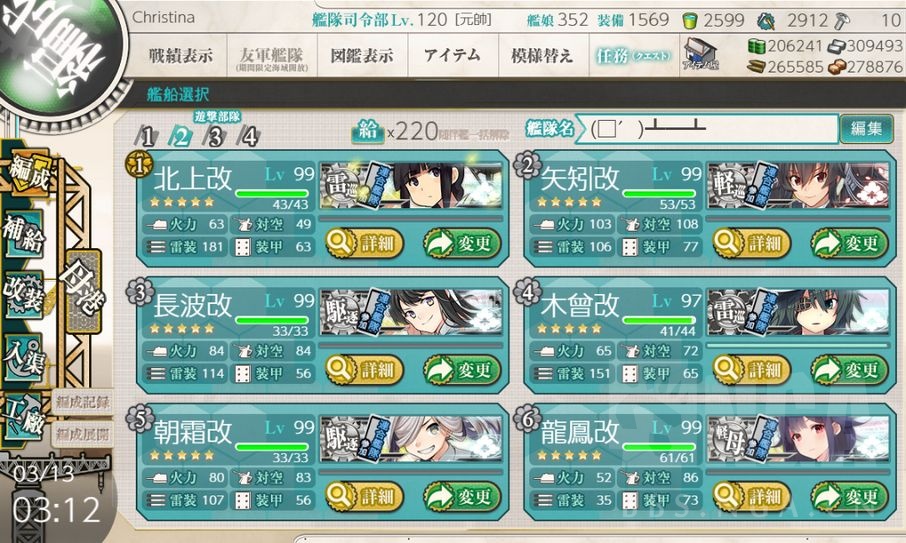The height and width of the screenshot is (543, 906).
Task: Click the 編集 fleet name button
Action: pos(866,128)
